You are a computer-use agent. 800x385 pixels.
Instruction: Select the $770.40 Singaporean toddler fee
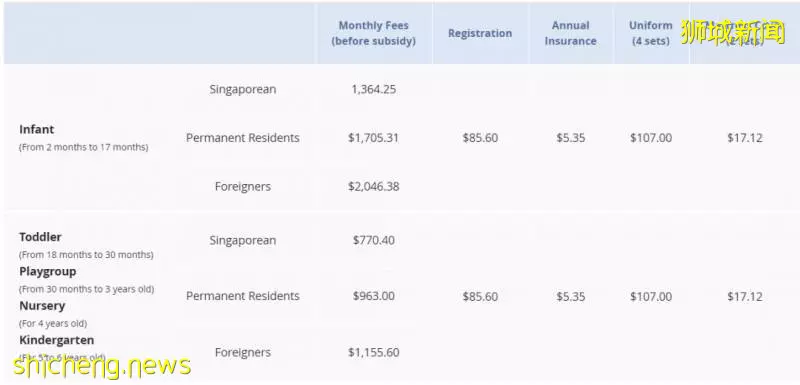(373, 240)
